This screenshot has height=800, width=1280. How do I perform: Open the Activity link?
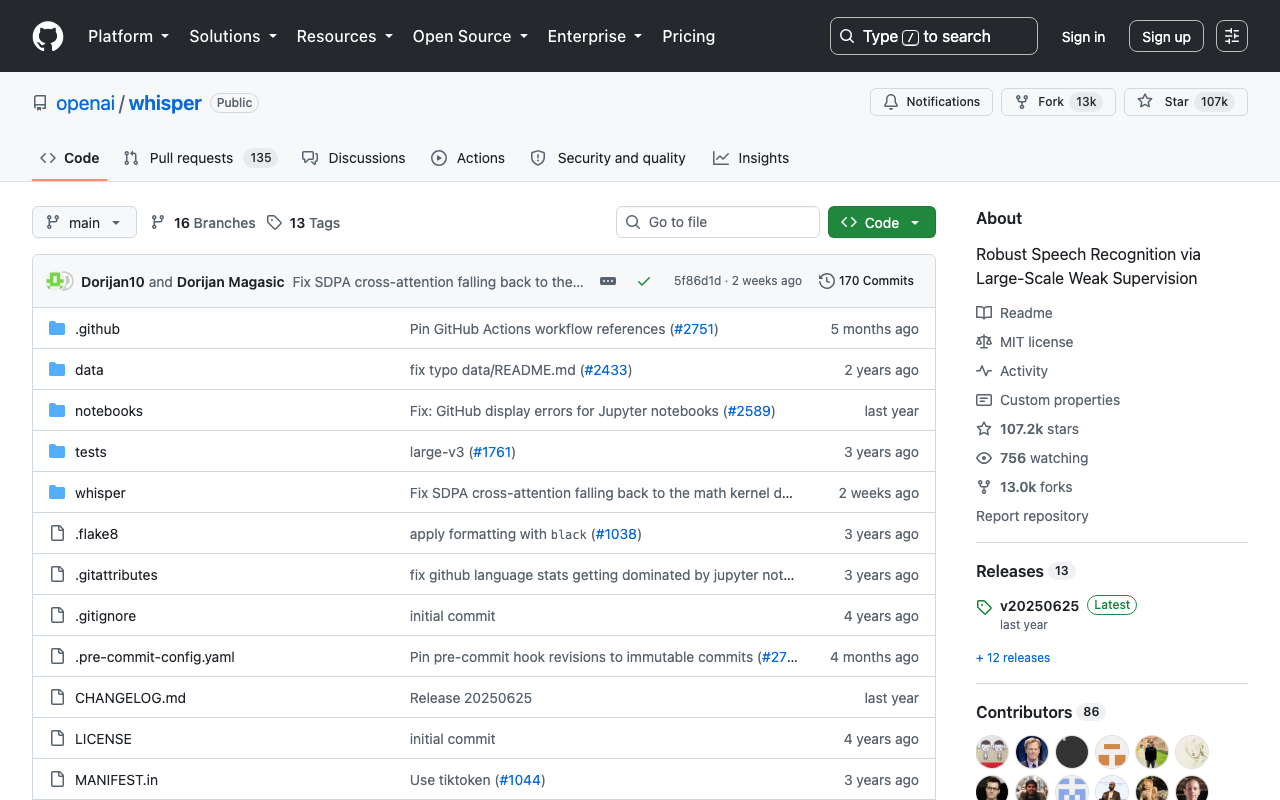coord(1012,371)
